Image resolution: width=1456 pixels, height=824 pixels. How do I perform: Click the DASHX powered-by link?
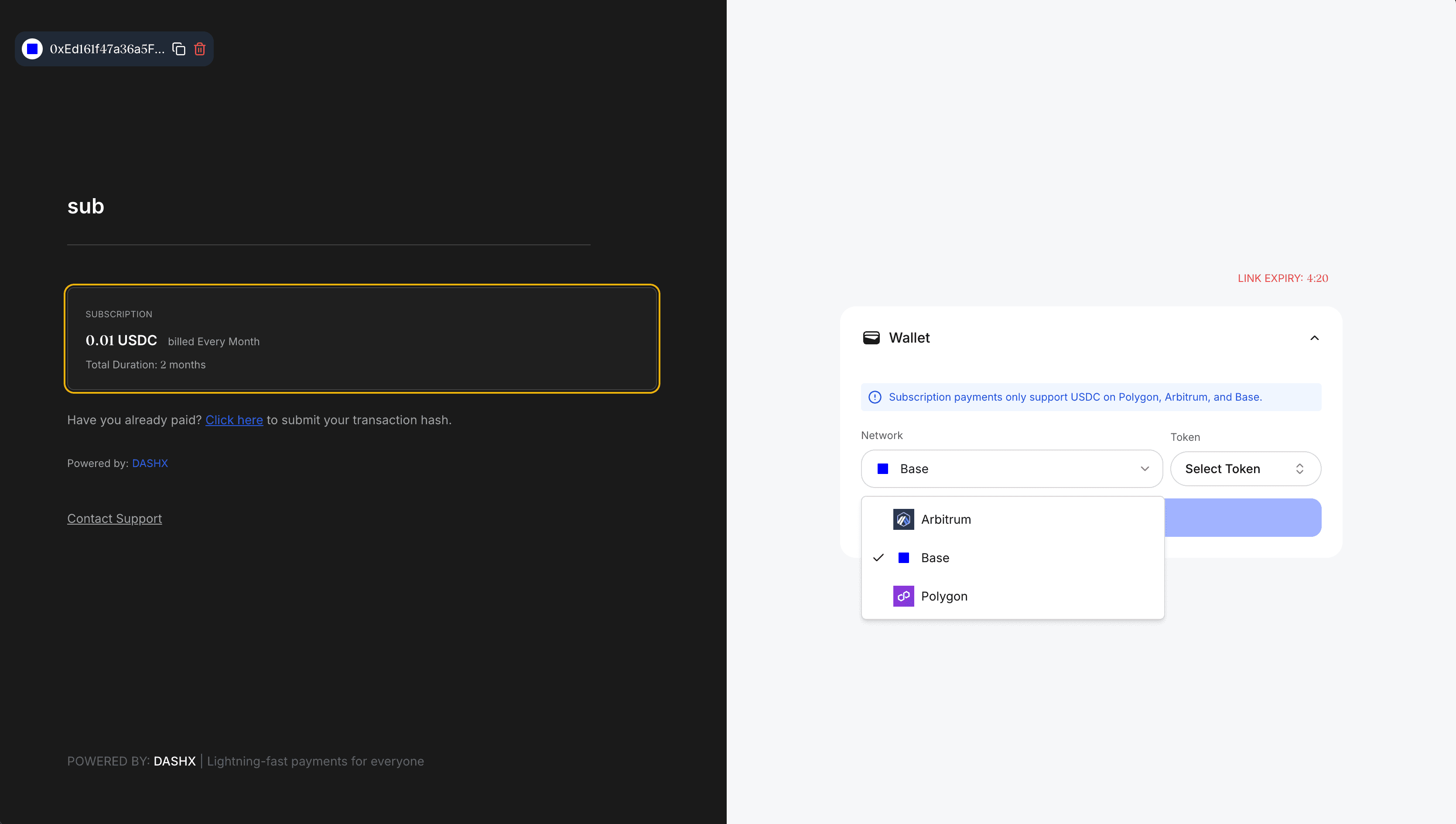[x=150, y=463]
